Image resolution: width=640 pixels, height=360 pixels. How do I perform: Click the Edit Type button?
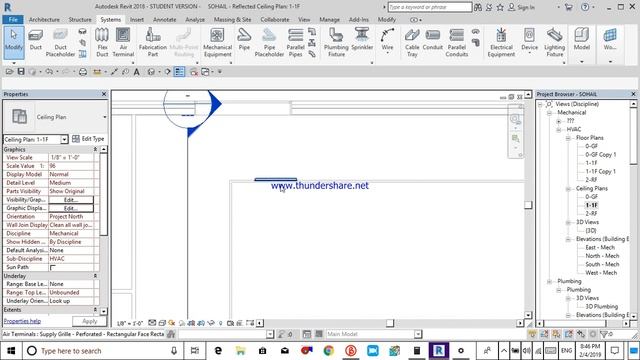click(88, 139)
